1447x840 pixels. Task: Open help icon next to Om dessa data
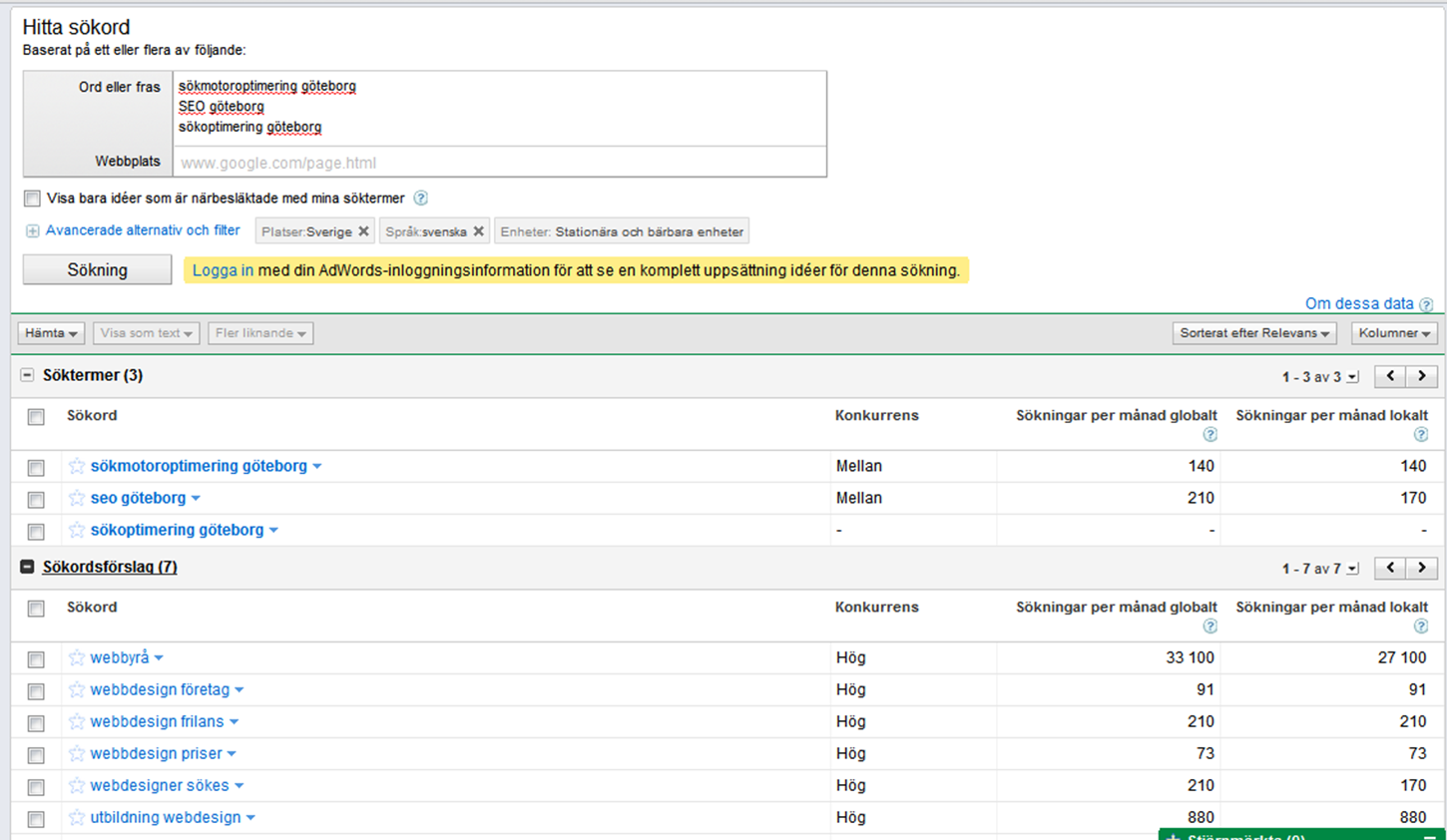pyautogui.click(x=1426, y=305)
